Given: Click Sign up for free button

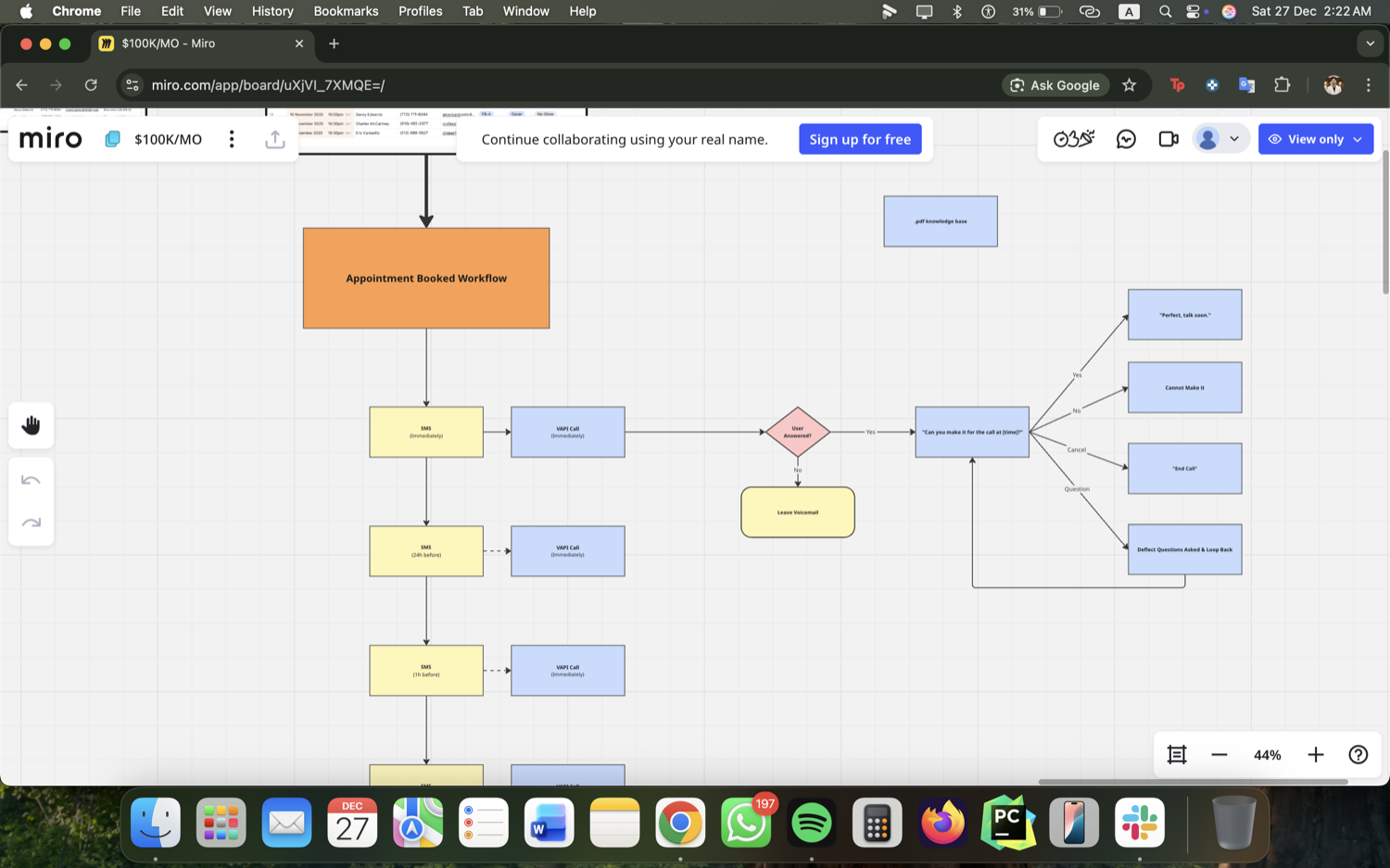Looking at the screenshot, I should click(x=860, y=139).
